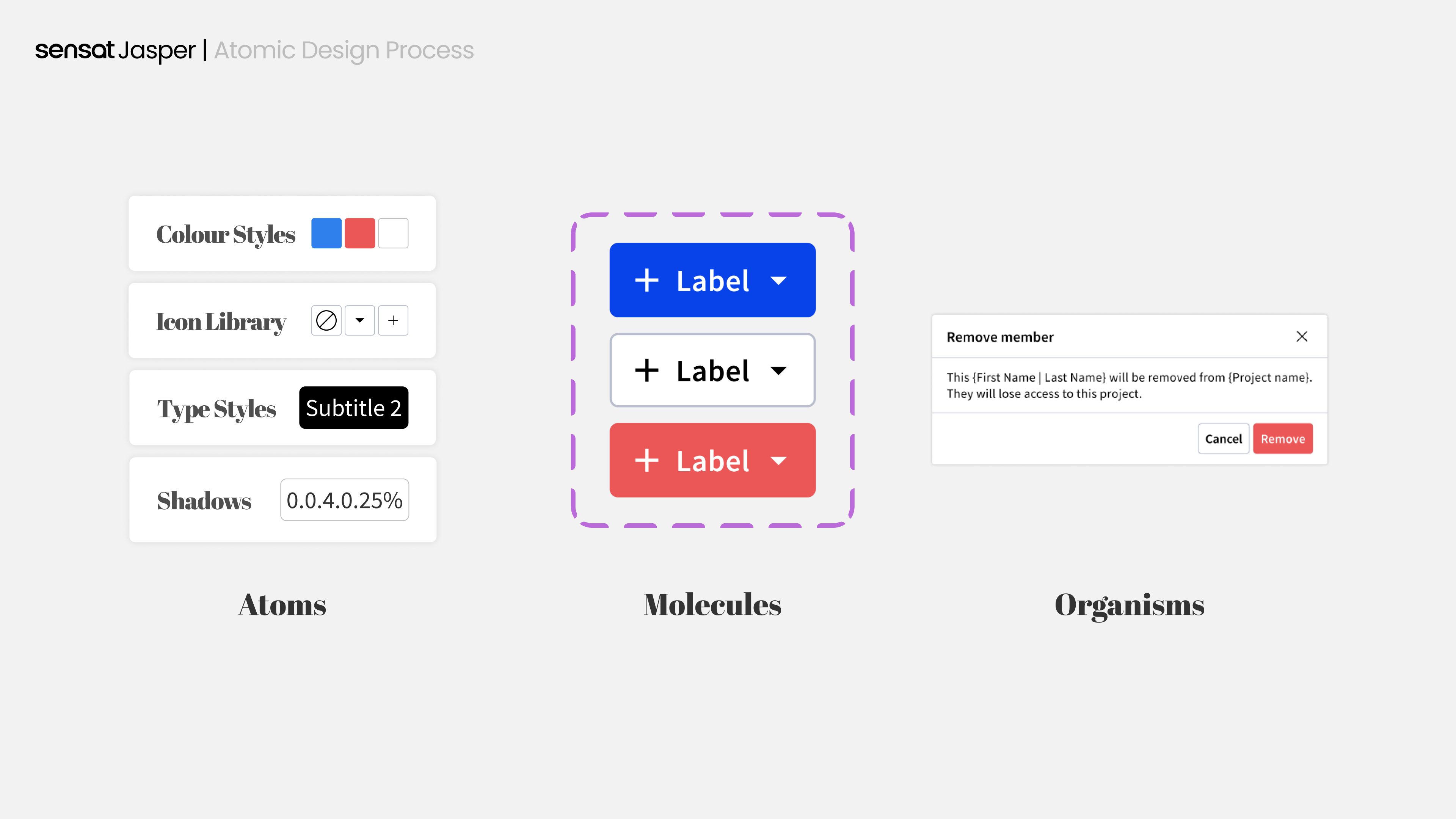Select the blue colour swatch

coord(326,233)
